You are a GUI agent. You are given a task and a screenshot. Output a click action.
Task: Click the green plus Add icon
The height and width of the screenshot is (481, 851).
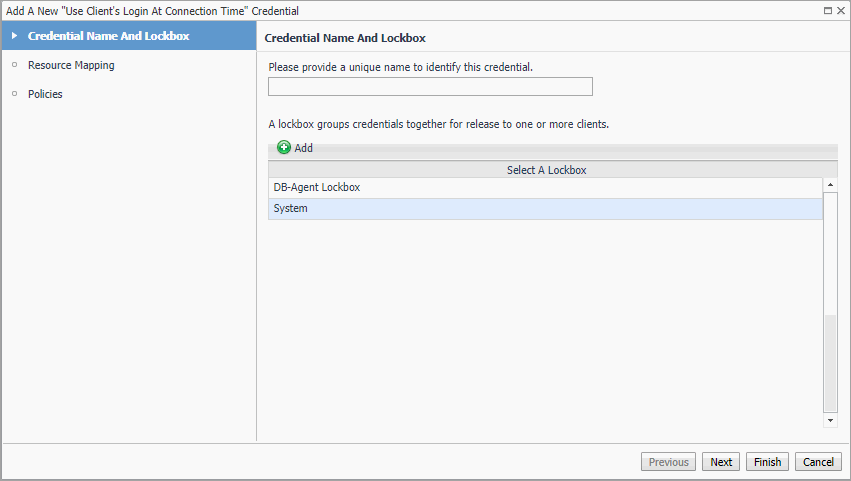(x=284, y=148)
